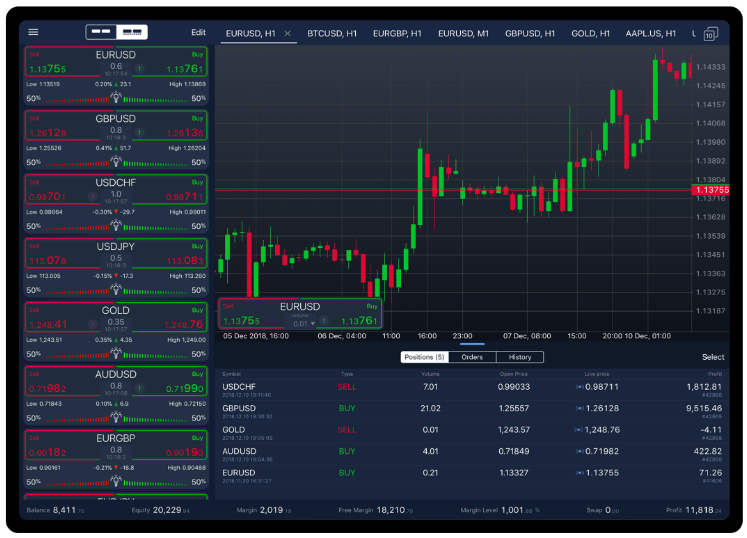Click live price icon for GBPUSD position
Screen dimensions: 747x538
[x=579, y=408]
